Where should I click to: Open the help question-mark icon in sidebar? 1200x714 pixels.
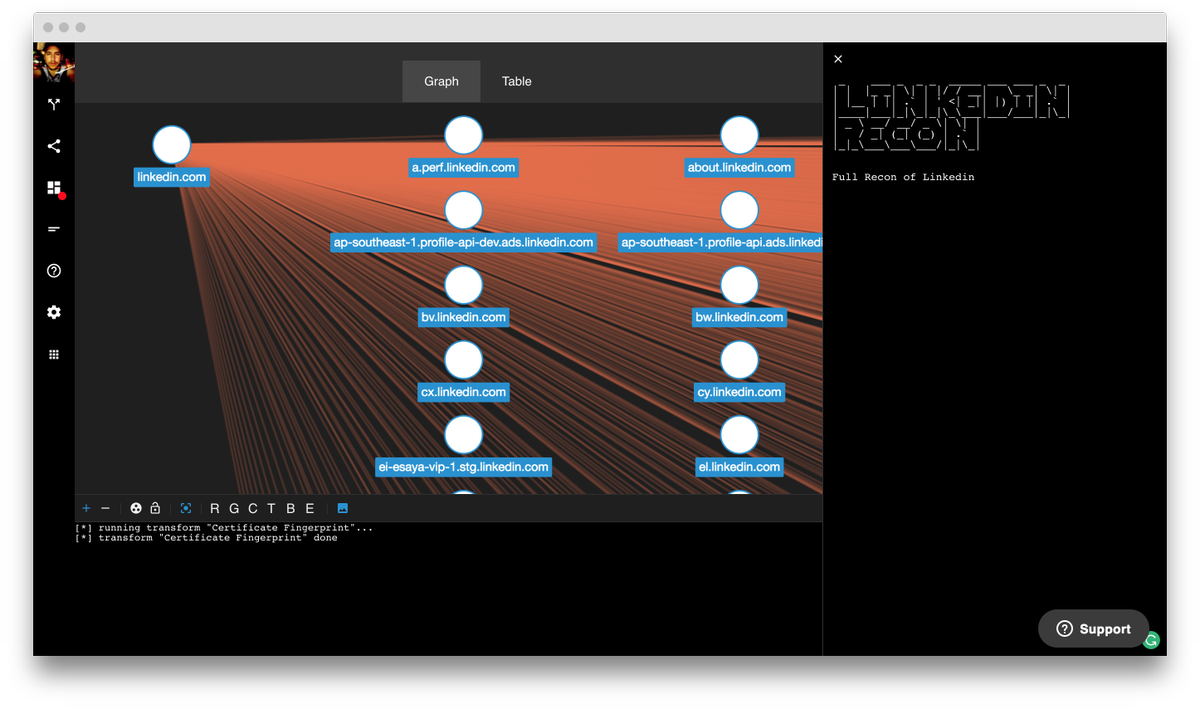point(54,271)
